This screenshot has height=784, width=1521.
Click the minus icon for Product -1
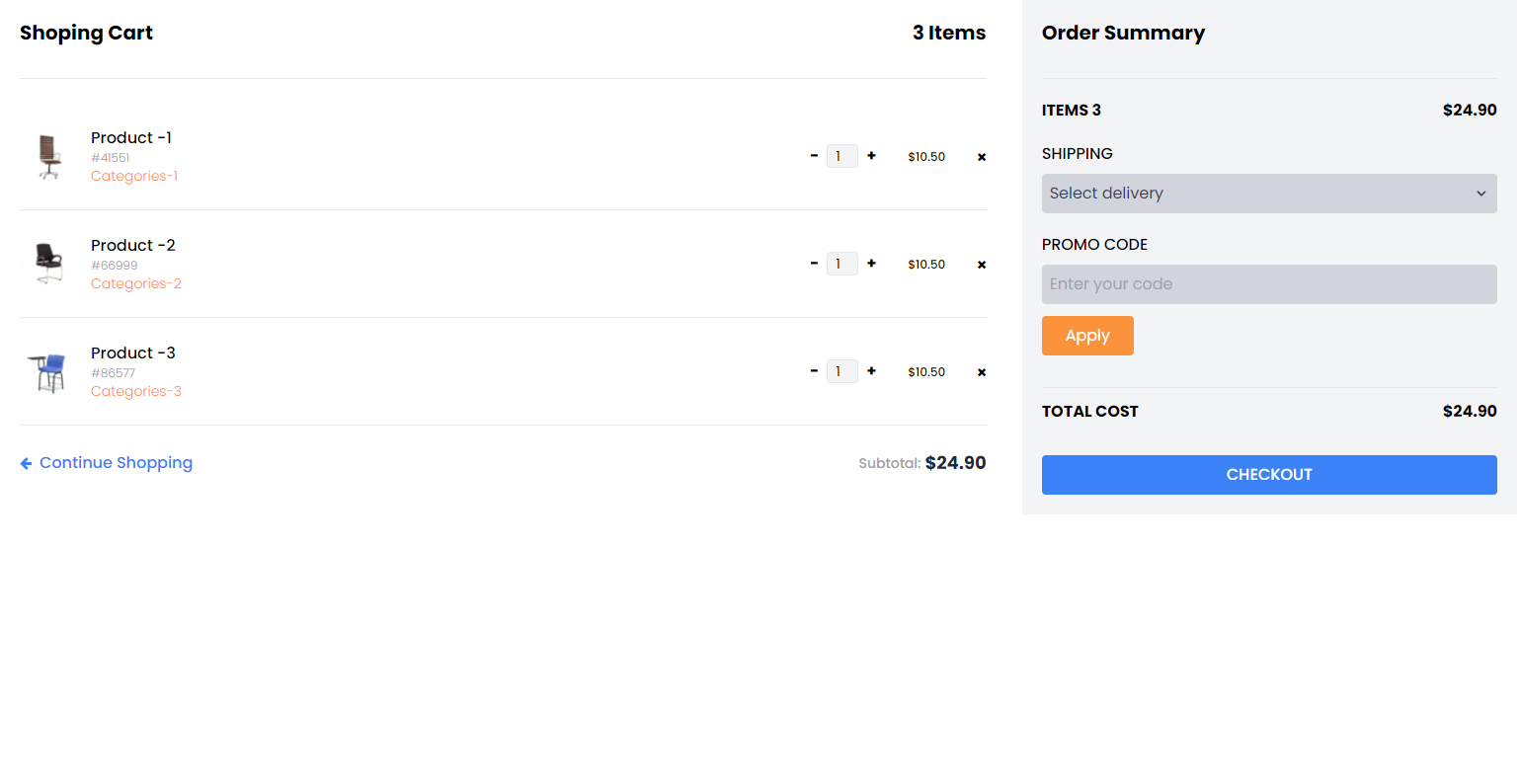[x=814, y=156]
